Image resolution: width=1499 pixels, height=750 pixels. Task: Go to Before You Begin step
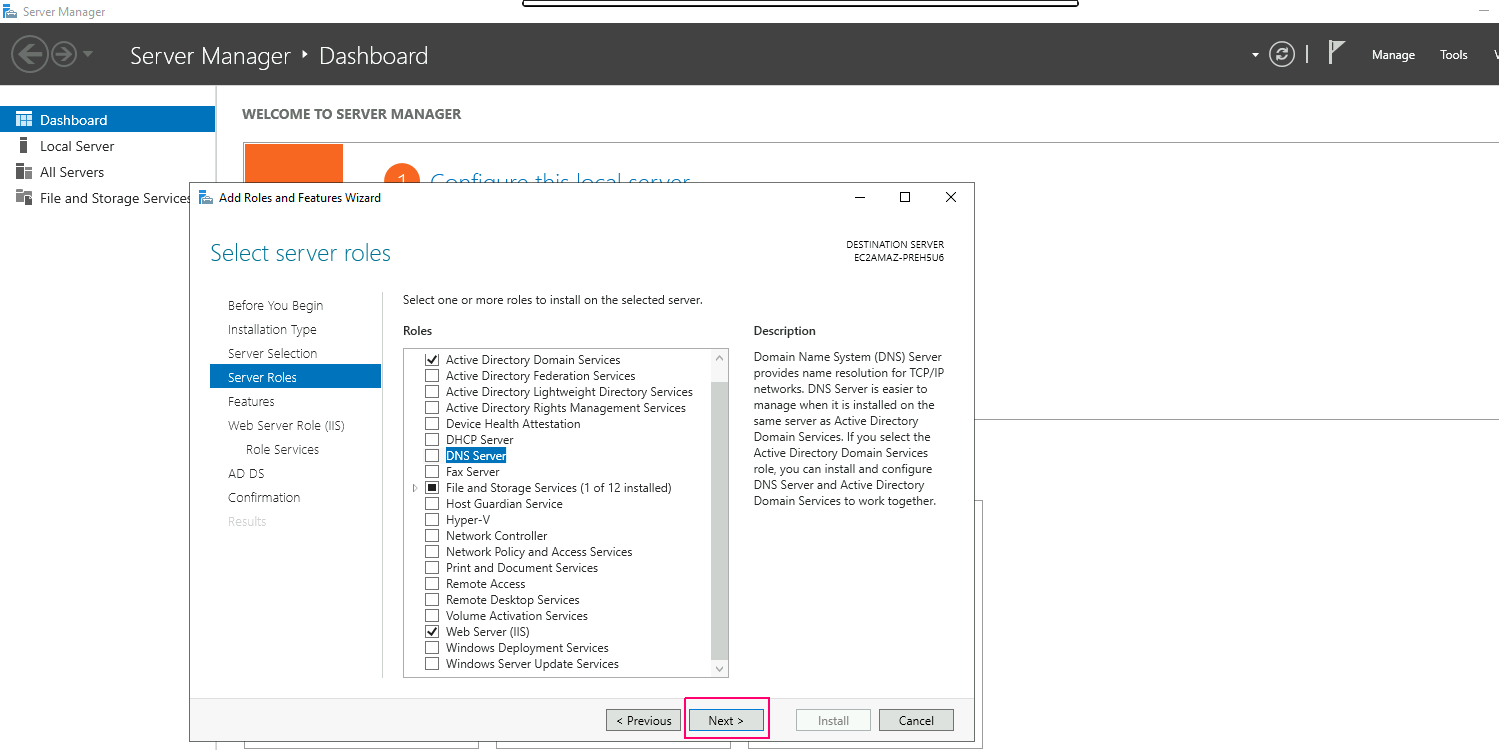click(275, 306)
